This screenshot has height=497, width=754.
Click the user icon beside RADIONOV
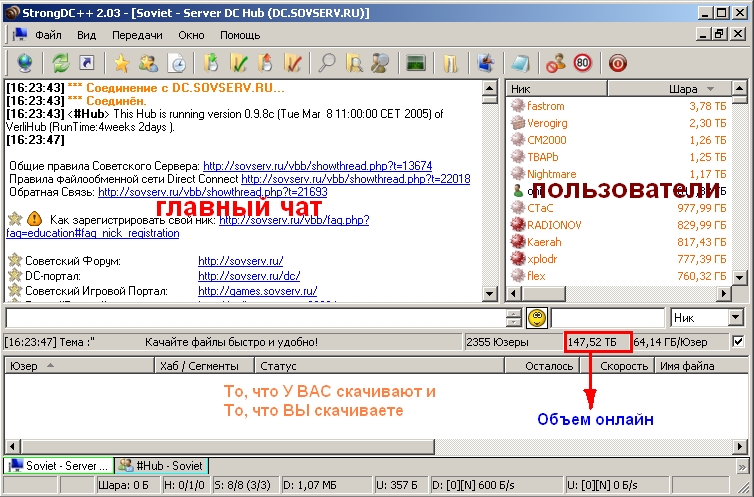click(x=517, y=225)
